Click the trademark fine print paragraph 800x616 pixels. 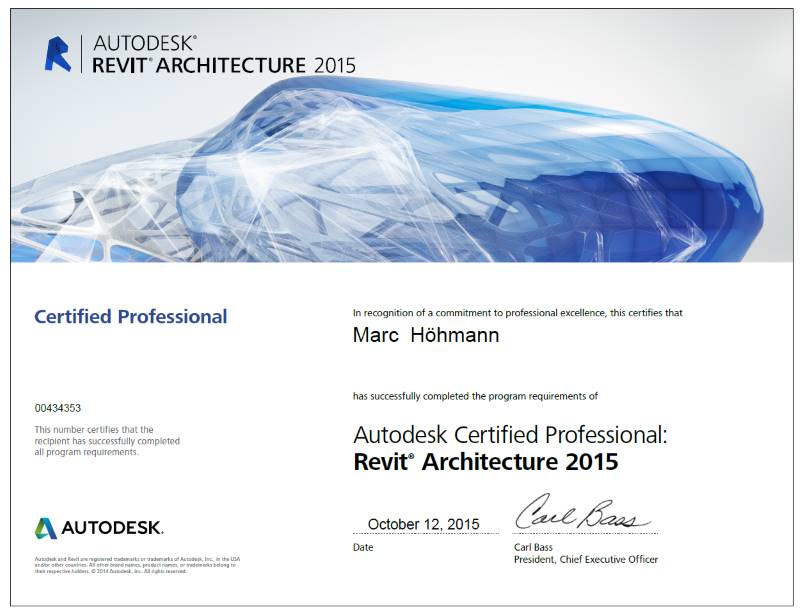137,565
